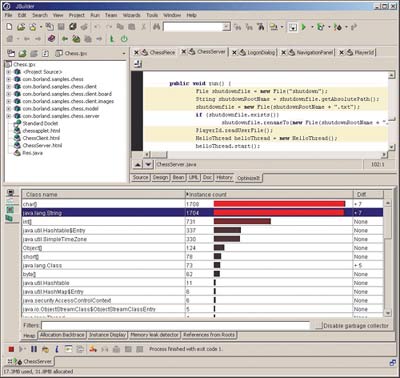Screen dimensions: 400x378
Task: Click the Copy toolbar icon
Action: point(120,27)
